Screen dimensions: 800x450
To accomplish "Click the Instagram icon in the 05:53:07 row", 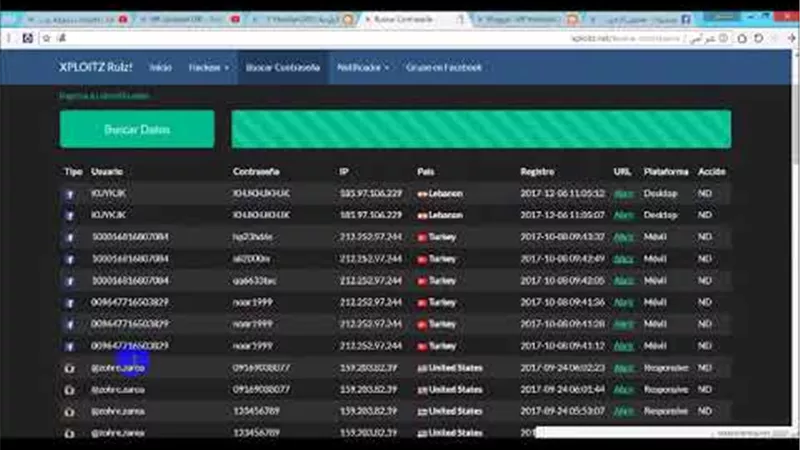I will pos(70,412).
